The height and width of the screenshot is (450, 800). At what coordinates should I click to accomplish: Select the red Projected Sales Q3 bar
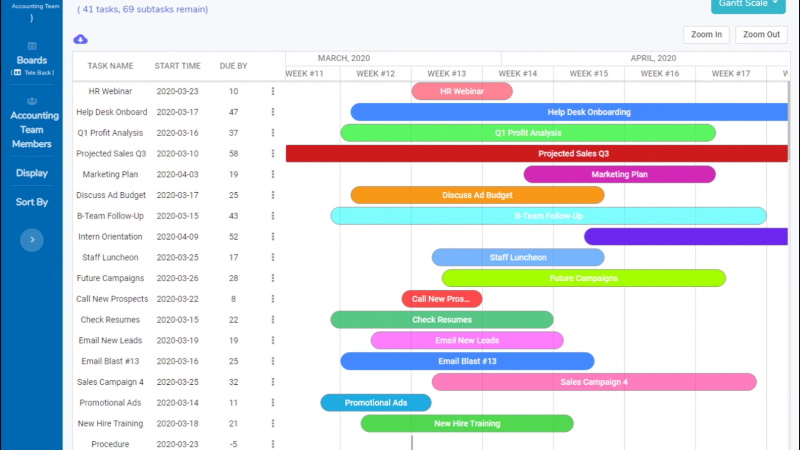pyautogui.click(x=537, y=154)
